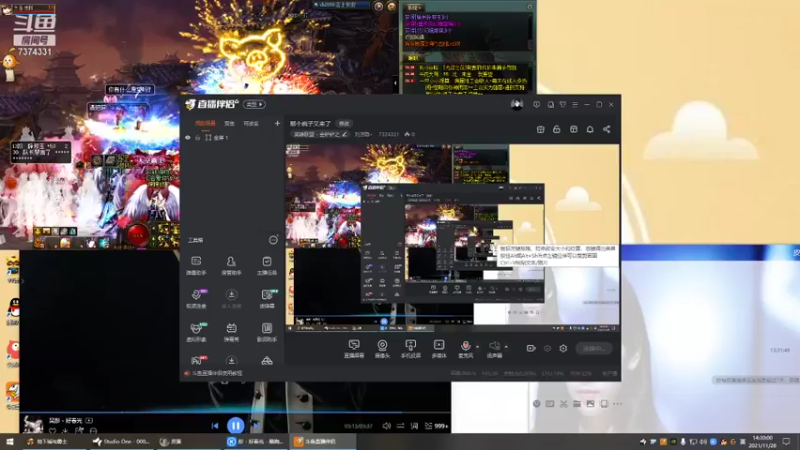The height and width of the screenshot is (450, 800).
Task: Open the 斗鱼直播伴侣 tutorial notice link
Action: point(216,373)
